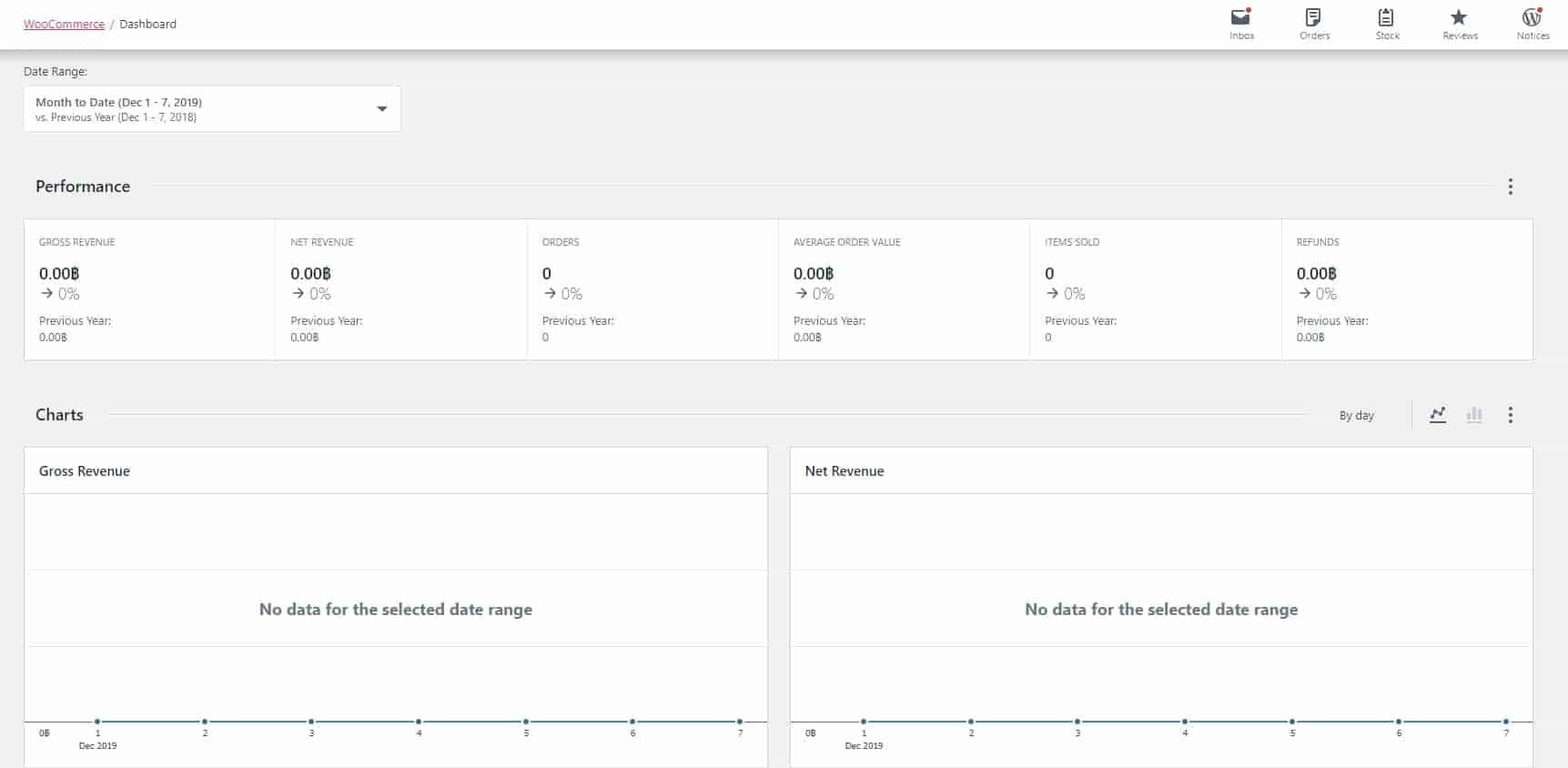
Task: Open the Net Revenue performance card
Action: [401, 289]
